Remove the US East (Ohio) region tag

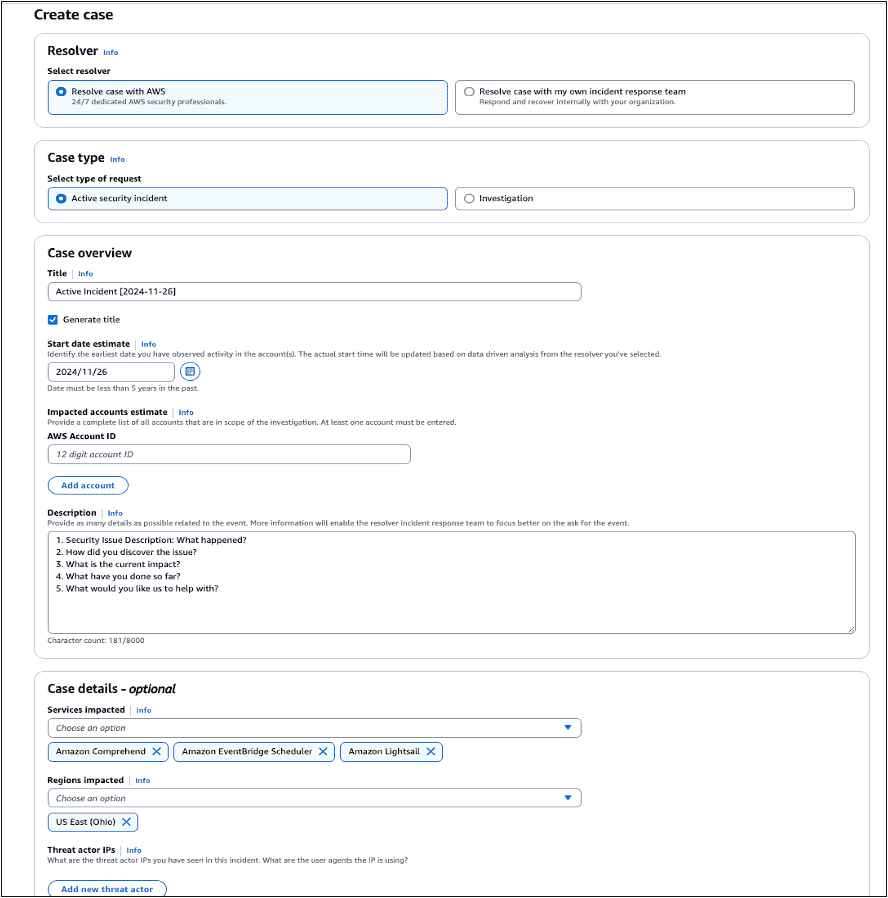point(126,822)
